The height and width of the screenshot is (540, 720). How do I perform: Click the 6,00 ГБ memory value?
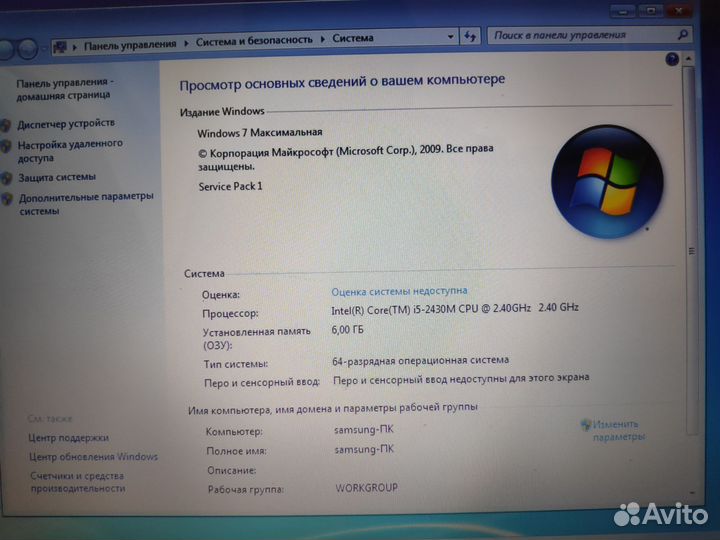point(347,330)
